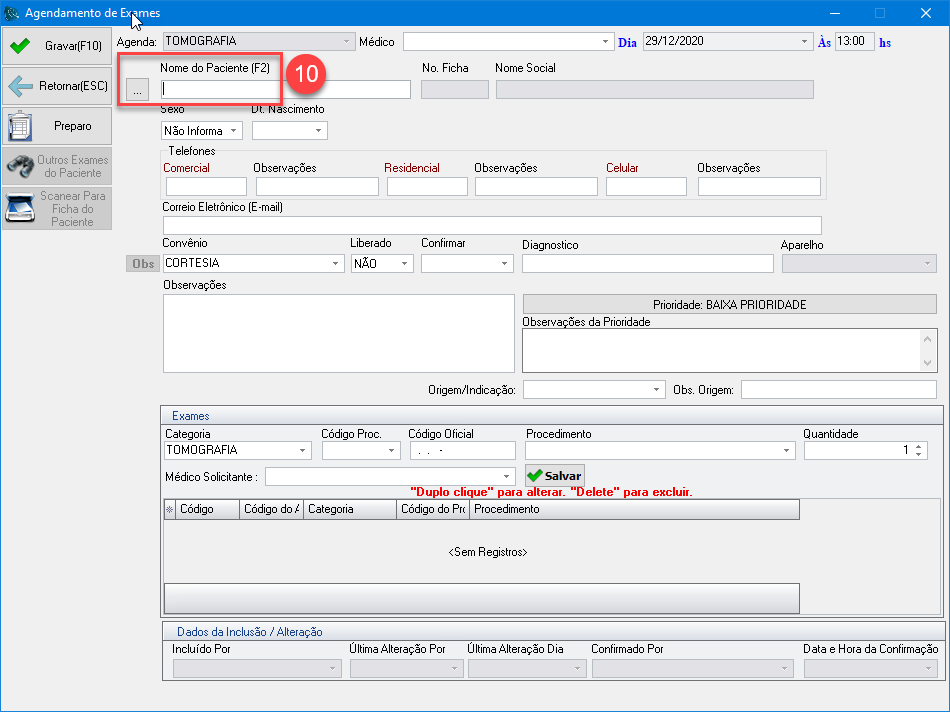Screen dimensions: 950x712
Task: Click the ellipsis patient search button
Action: click(x=137, y=90)
